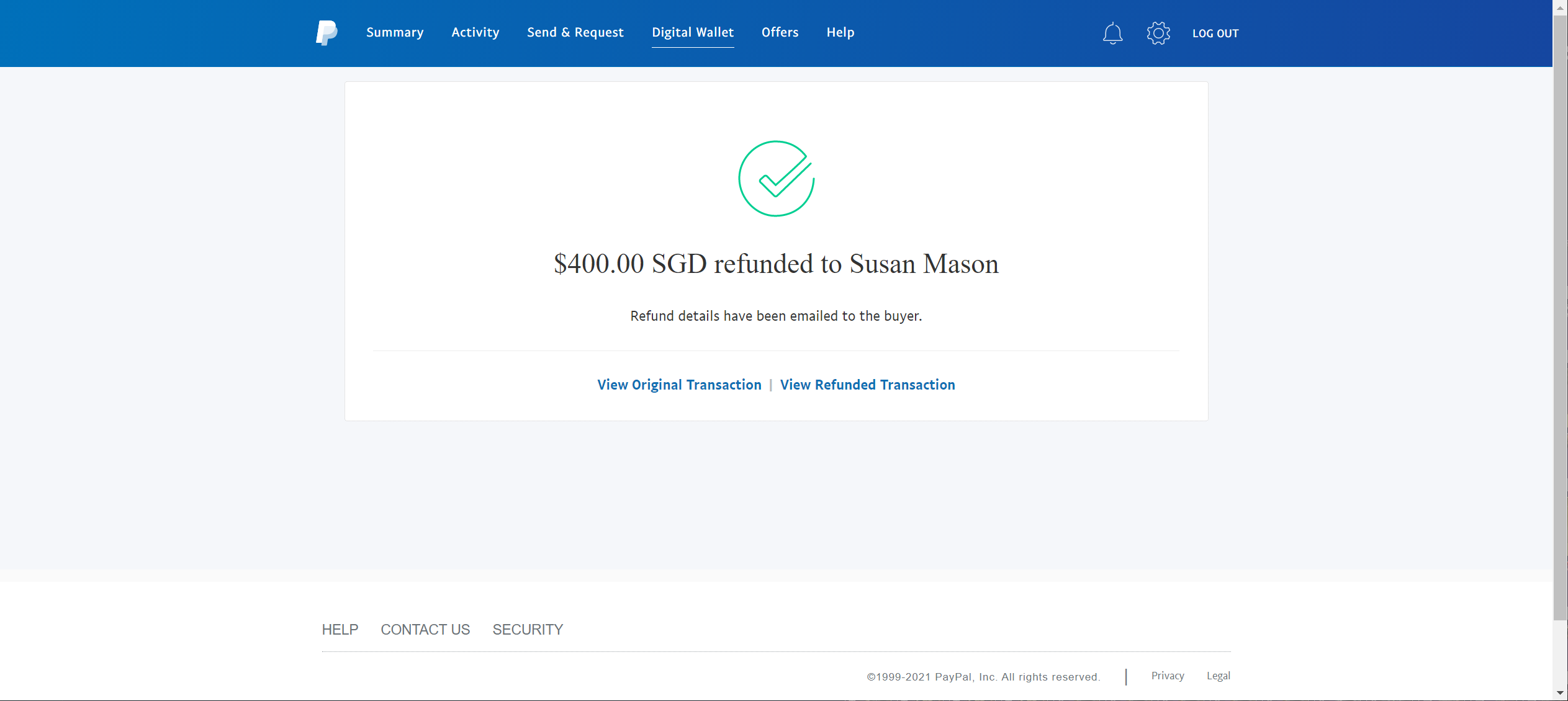Open the Activity page
This screenshot has height=701, width=1568.
pos(475,32)
